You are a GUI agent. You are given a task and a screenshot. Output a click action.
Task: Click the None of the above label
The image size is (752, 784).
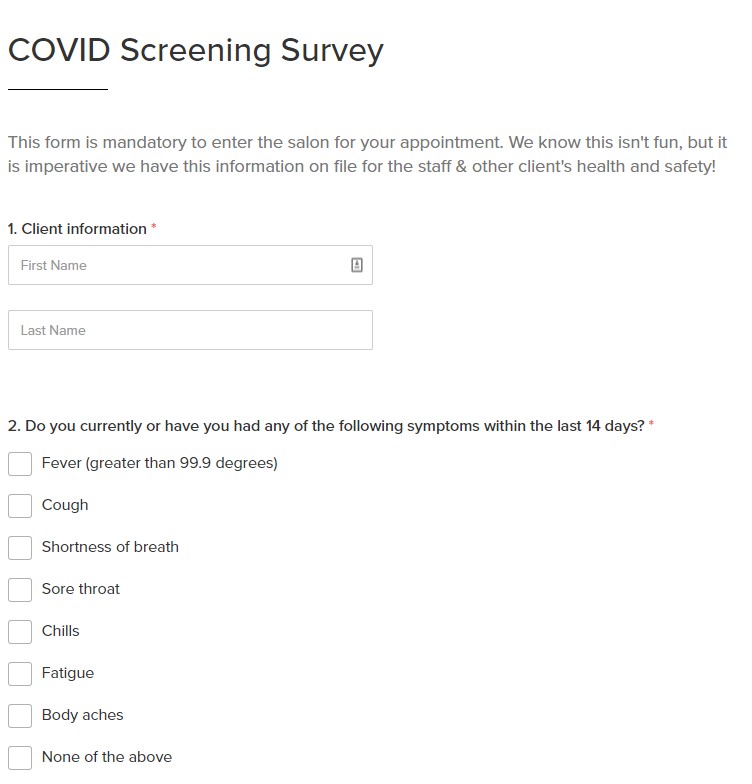click(106, 756)
